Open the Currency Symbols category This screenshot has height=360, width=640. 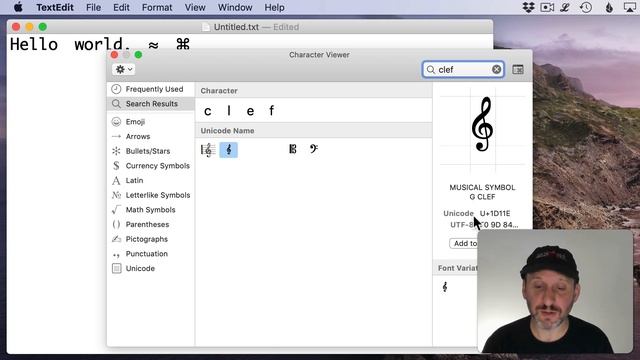click(151, 166)
